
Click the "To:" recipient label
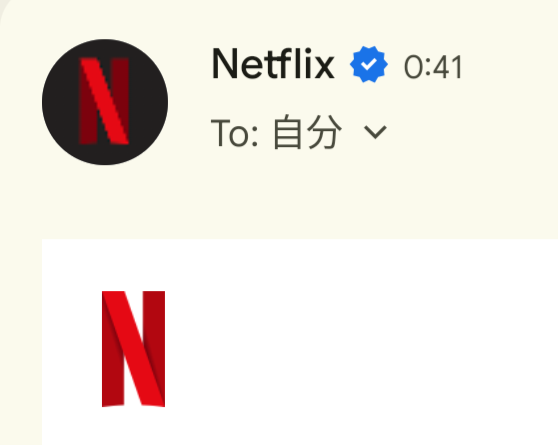pos(235,133)
